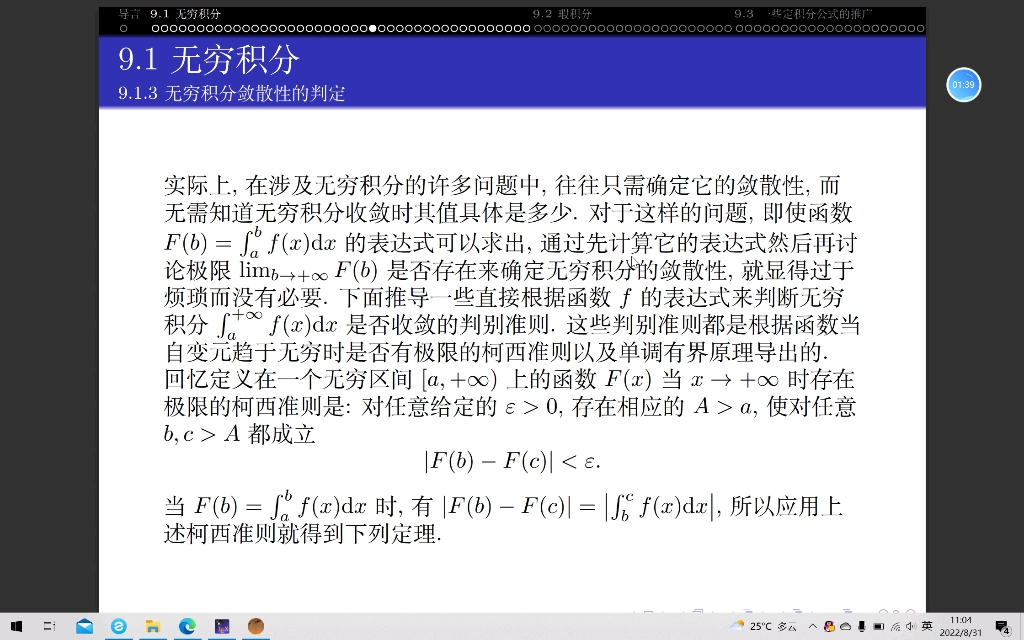
Task: Mute system volume from the tray
Action: click(x=911, y=627)
